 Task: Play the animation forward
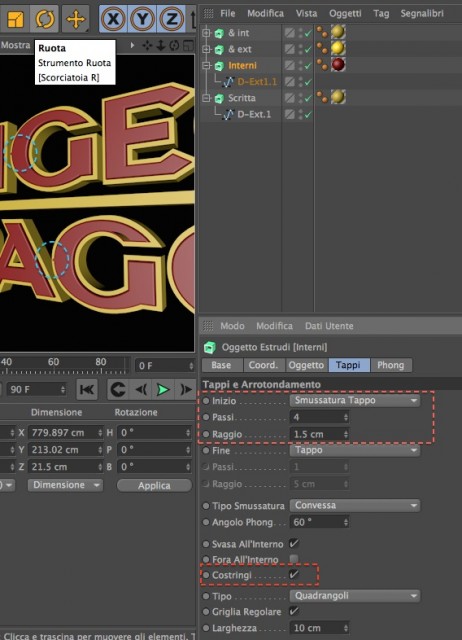coord(163,390)
